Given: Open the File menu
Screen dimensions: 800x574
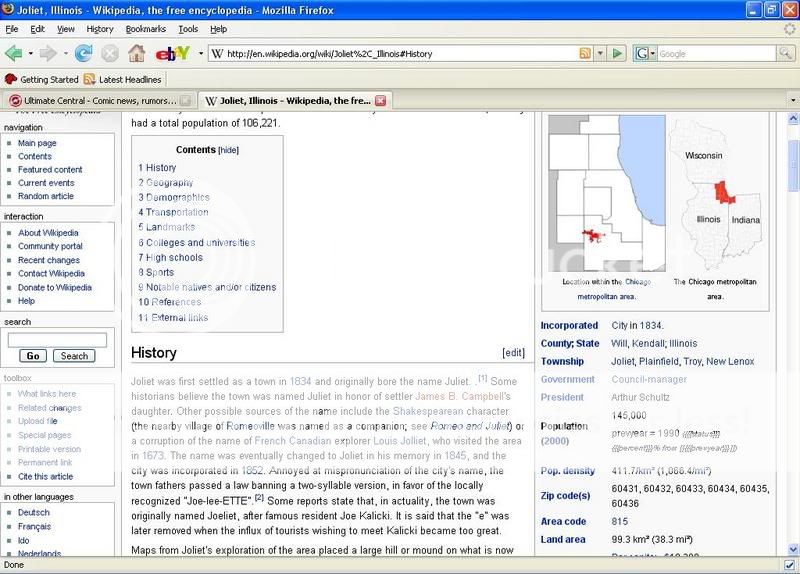Looking at the screenshot, I should (11, 29).
